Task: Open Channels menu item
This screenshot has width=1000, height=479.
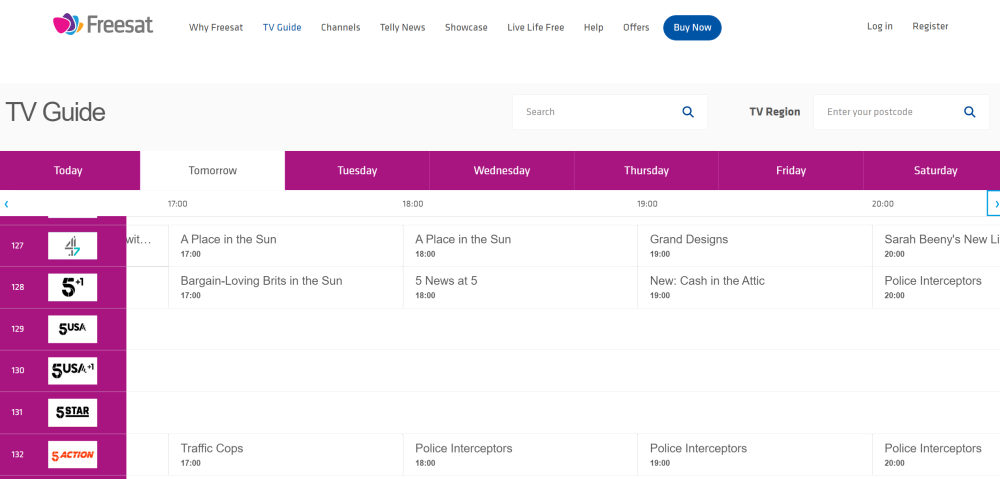Action: coord(341,27)
